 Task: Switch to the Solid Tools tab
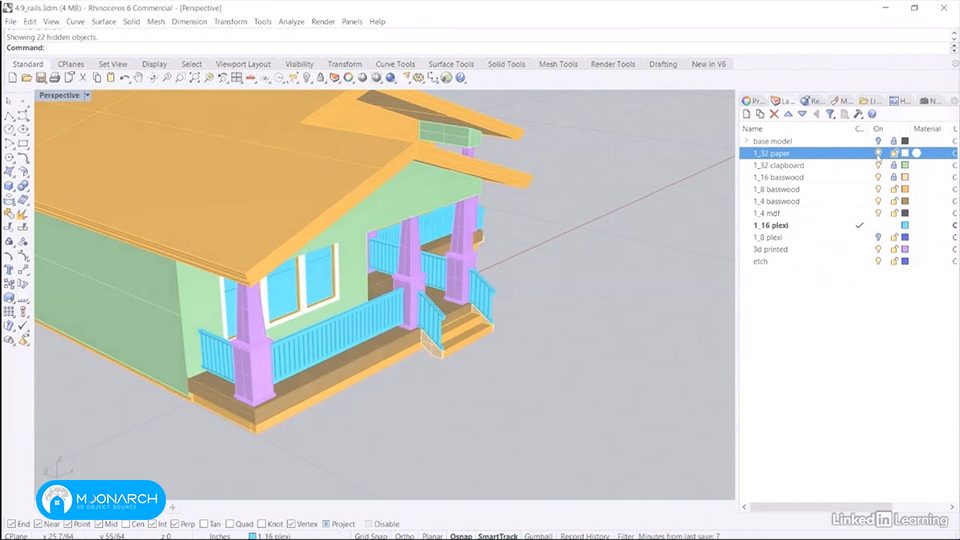pos(506,64)
